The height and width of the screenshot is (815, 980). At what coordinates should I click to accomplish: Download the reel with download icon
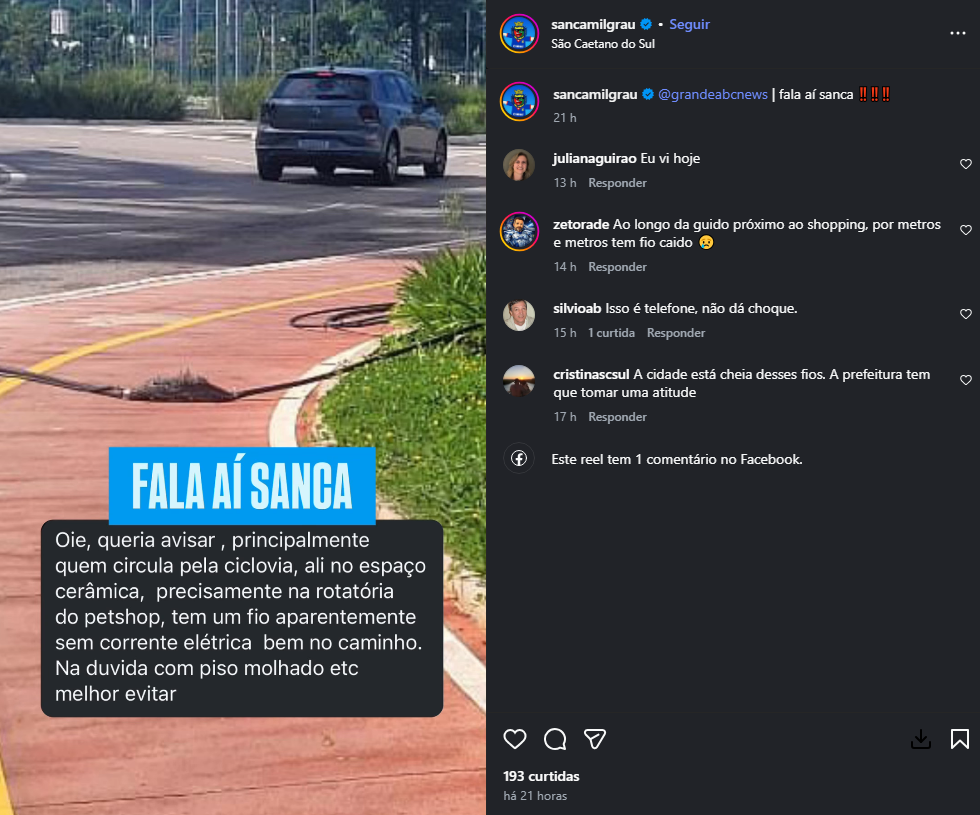(x=921, y=739)
